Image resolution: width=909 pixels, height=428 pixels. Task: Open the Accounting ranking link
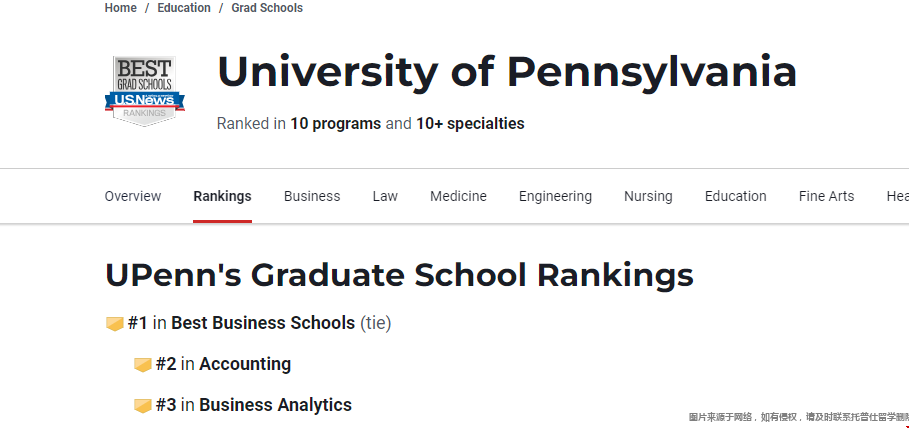245,364
